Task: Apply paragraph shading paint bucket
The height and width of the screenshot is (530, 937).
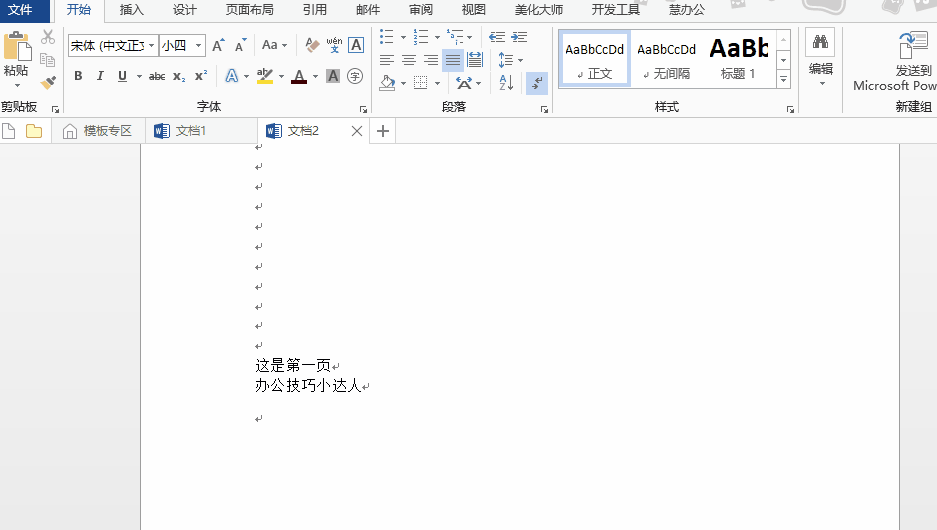Action: pos(388,82)
